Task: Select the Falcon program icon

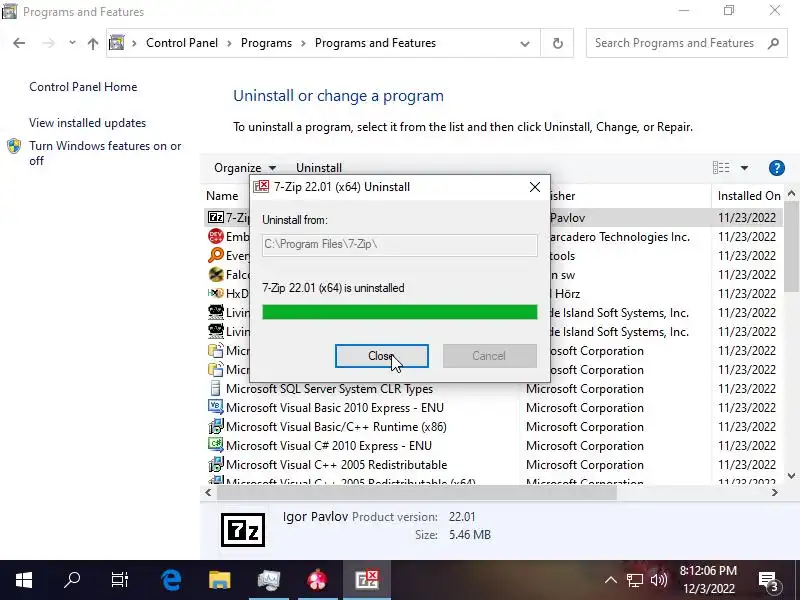Action: (216, 274)
